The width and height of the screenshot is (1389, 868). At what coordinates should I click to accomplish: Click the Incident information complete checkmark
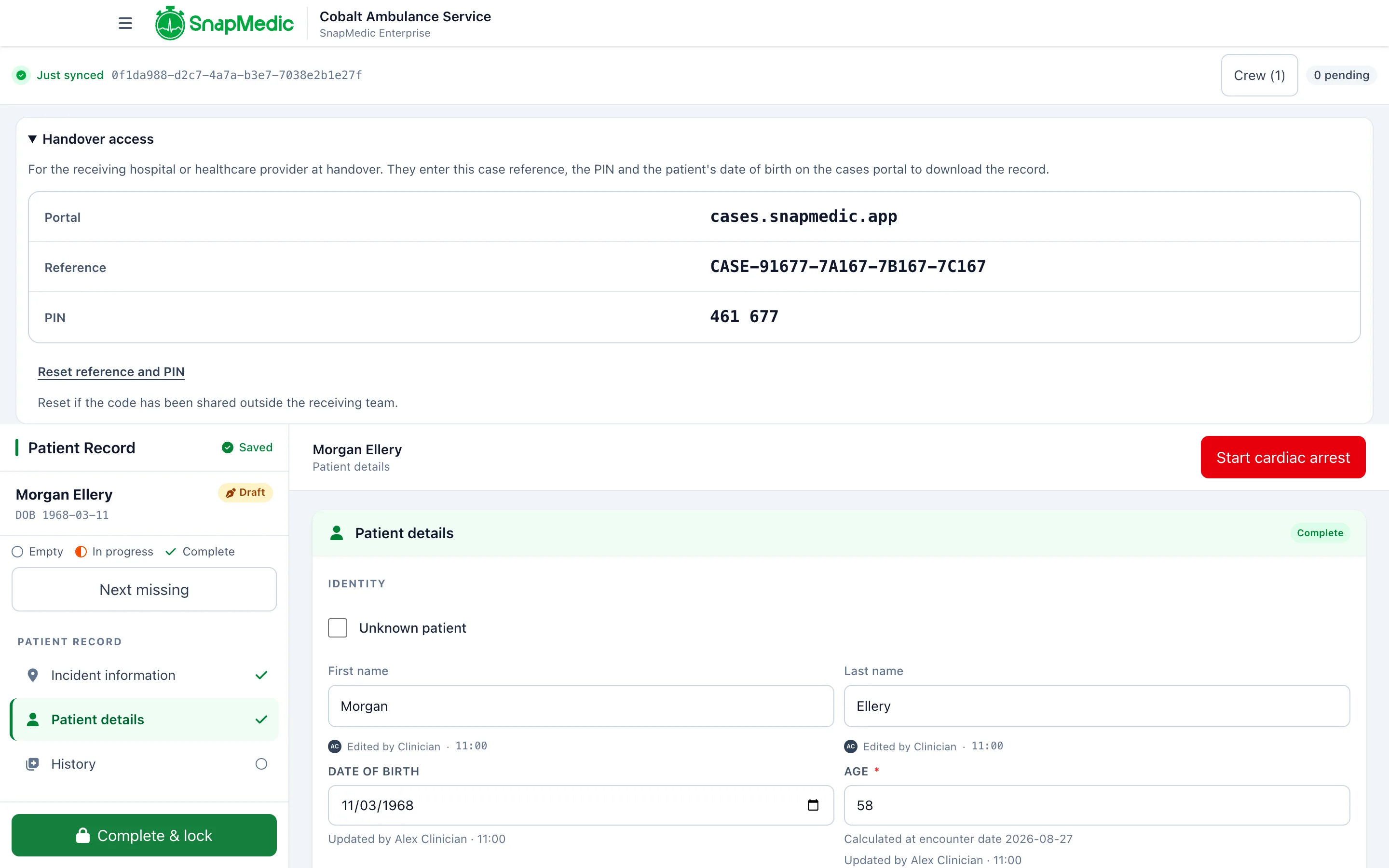tap(261, 675)
